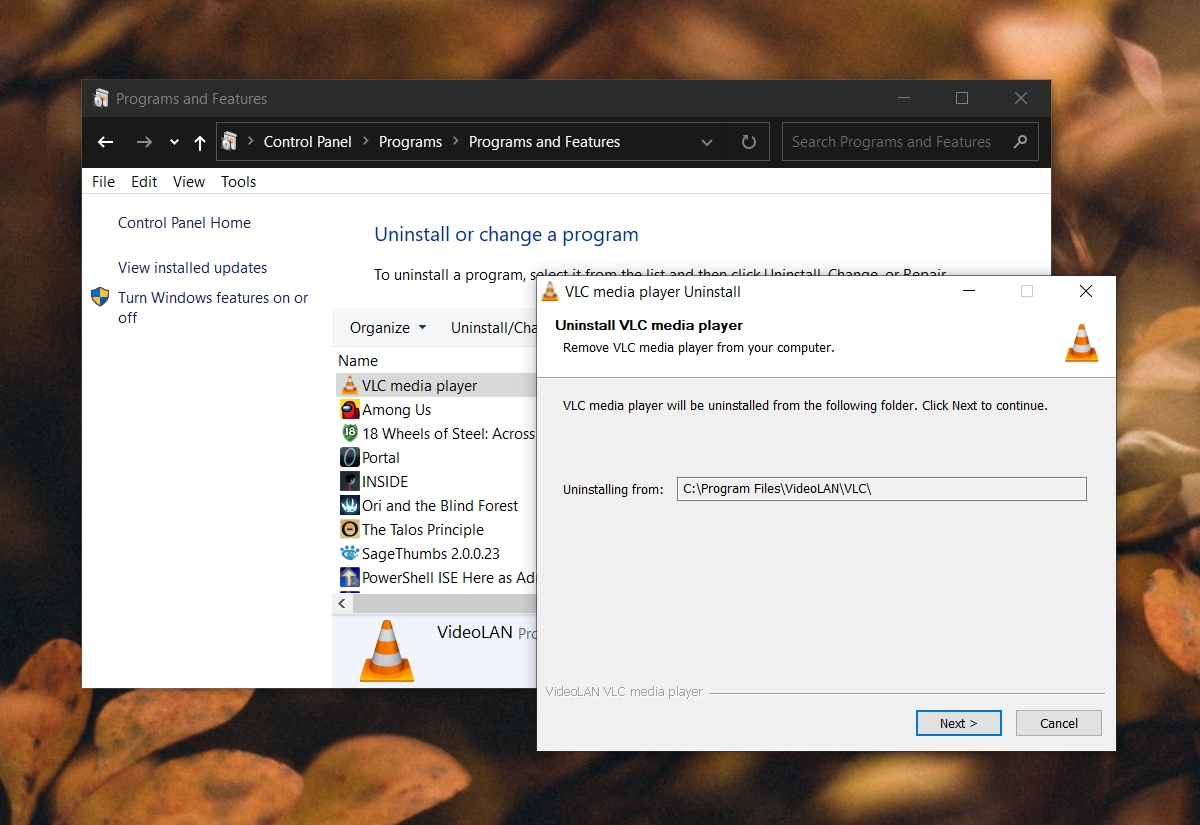Click the Ori and the Blind Forest icon
The width and height of the screenshot is (1200, 825).
pos(349,505)
